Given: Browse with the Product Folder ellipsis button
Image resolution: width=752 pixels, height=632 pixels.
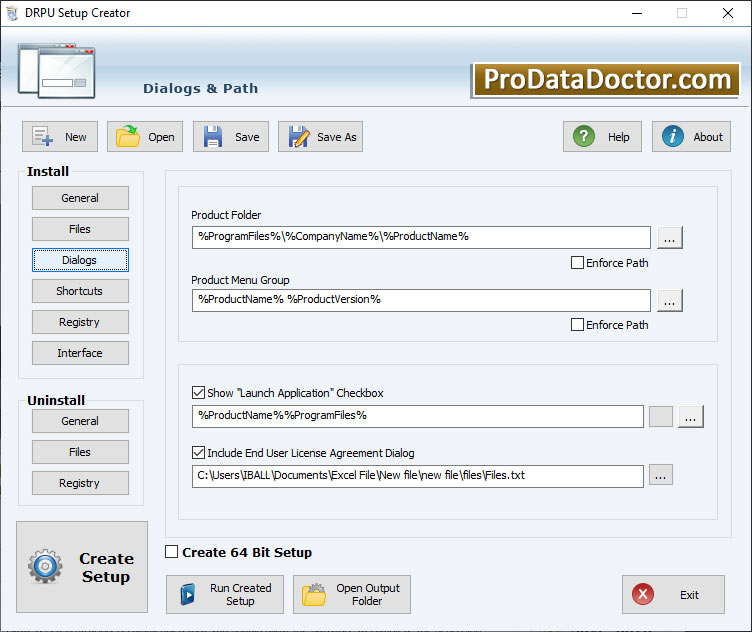Looking at the screenshot, I should pos(670,237).
